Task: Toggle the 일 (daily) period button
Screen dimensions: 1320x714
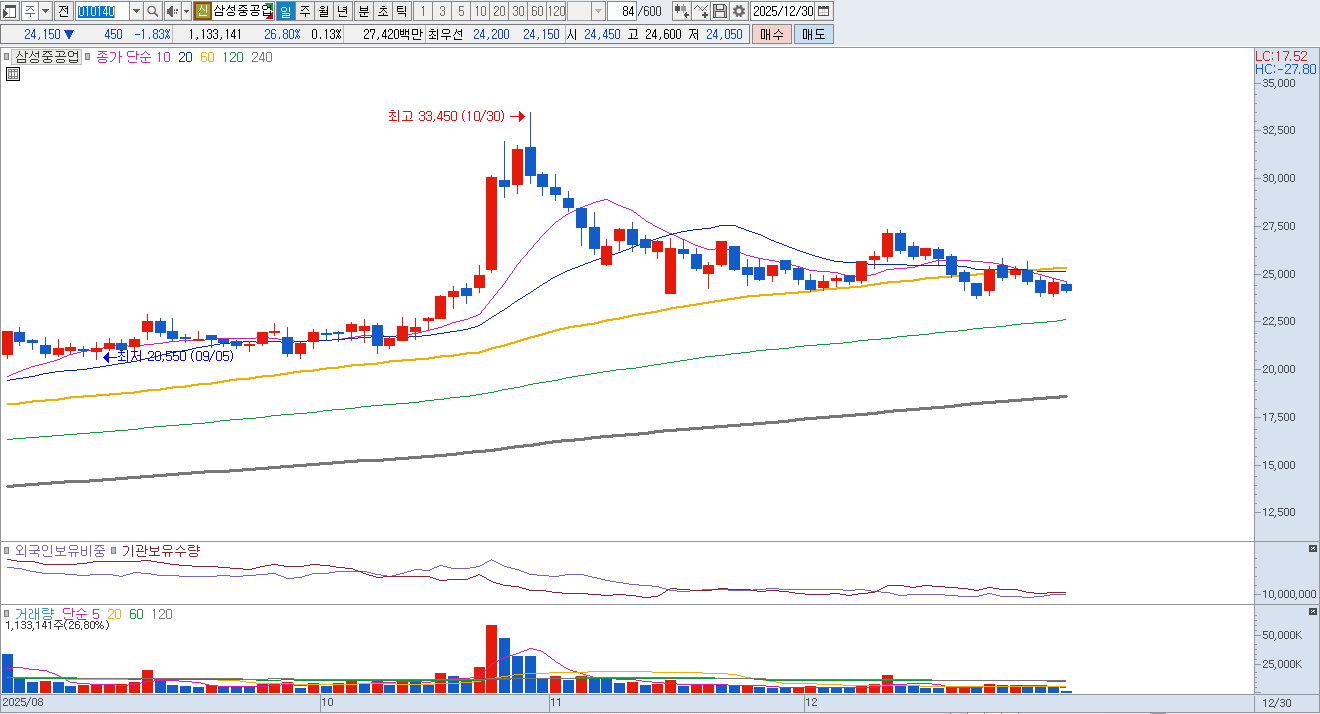Action: (x=285, y=11)
